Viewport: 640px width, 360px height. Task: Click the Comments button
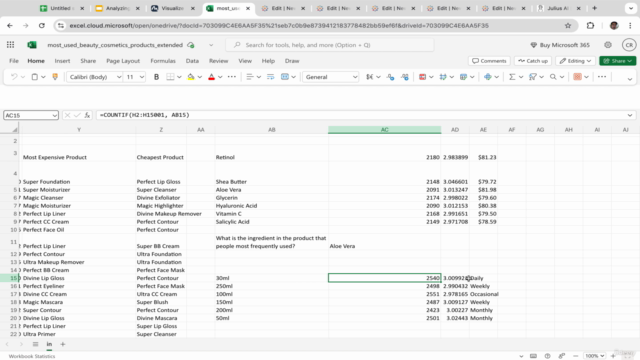coord(489,61)
